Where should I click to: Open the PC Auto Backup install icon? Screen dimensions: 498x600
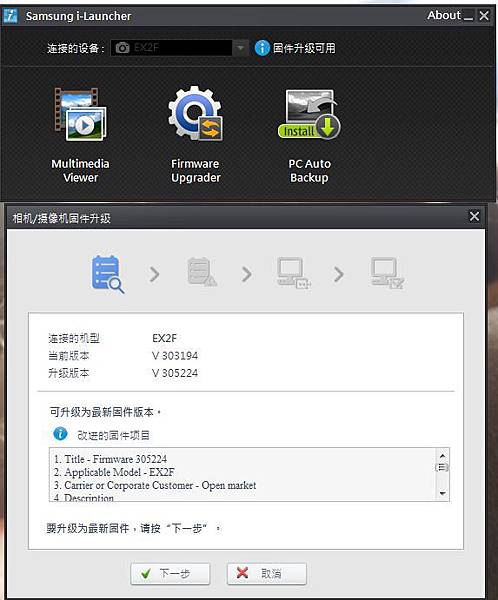(309, 114)
